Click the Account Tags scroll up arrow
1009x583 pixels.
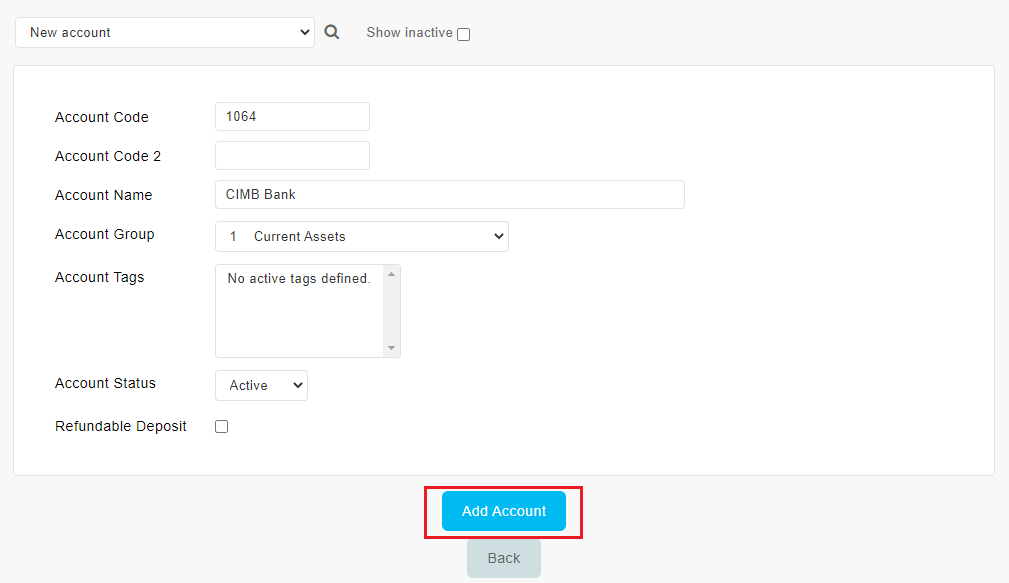[x=391, y=275]
